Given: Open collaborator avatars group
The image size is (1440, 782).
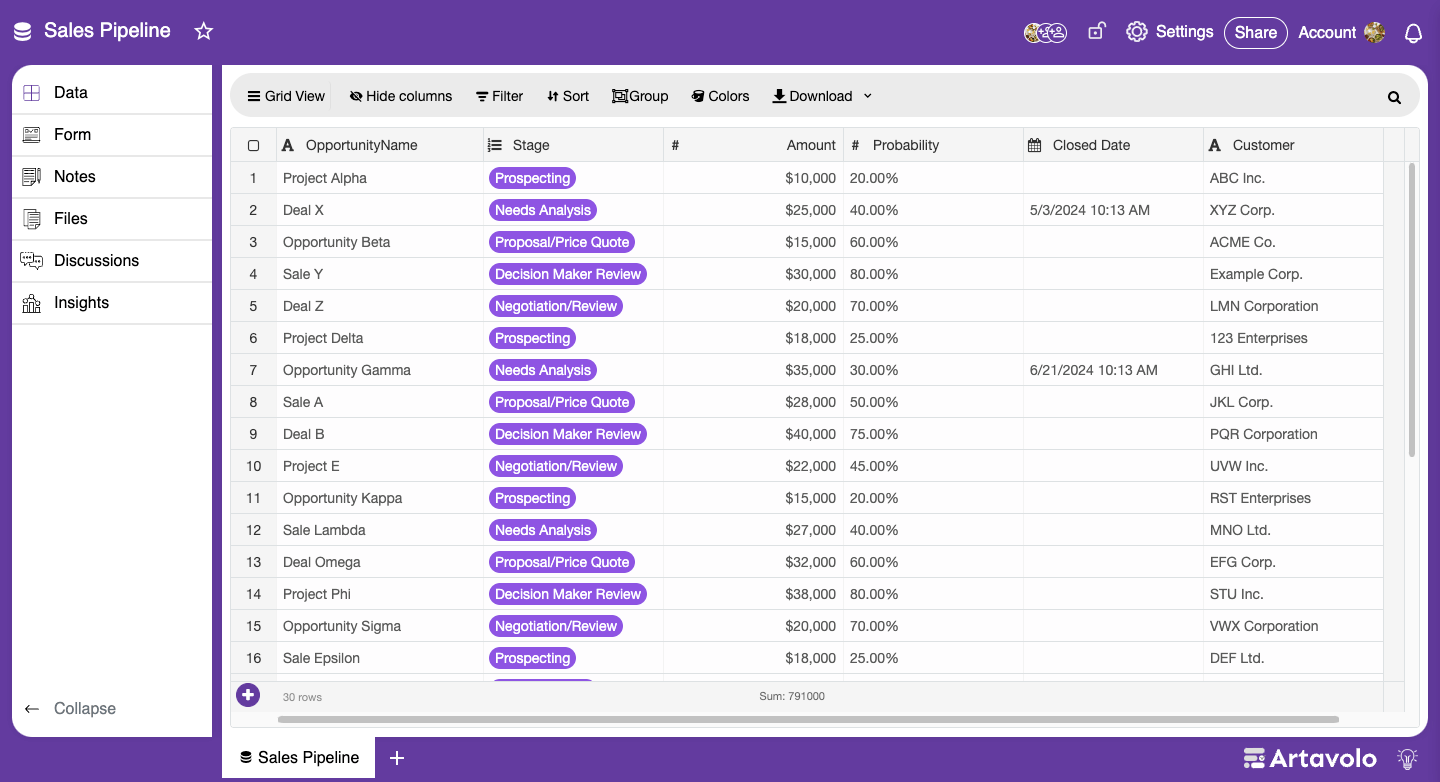Looking at the screenshot, I should [x=1045, y=32].
